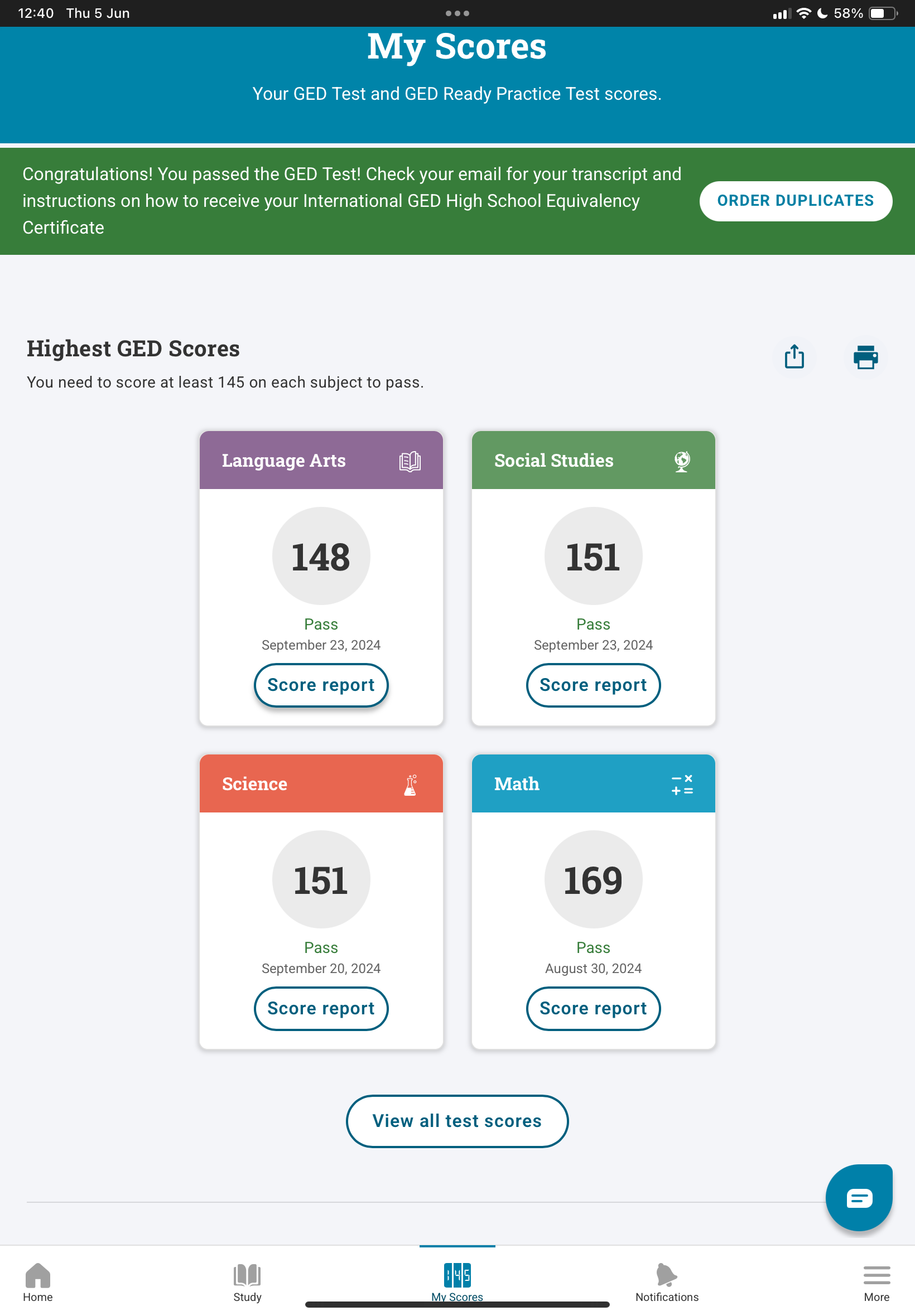Screen dimensions: 915x1316
Task: Tap the My Scores page title
Action: [x=457, y=46]
